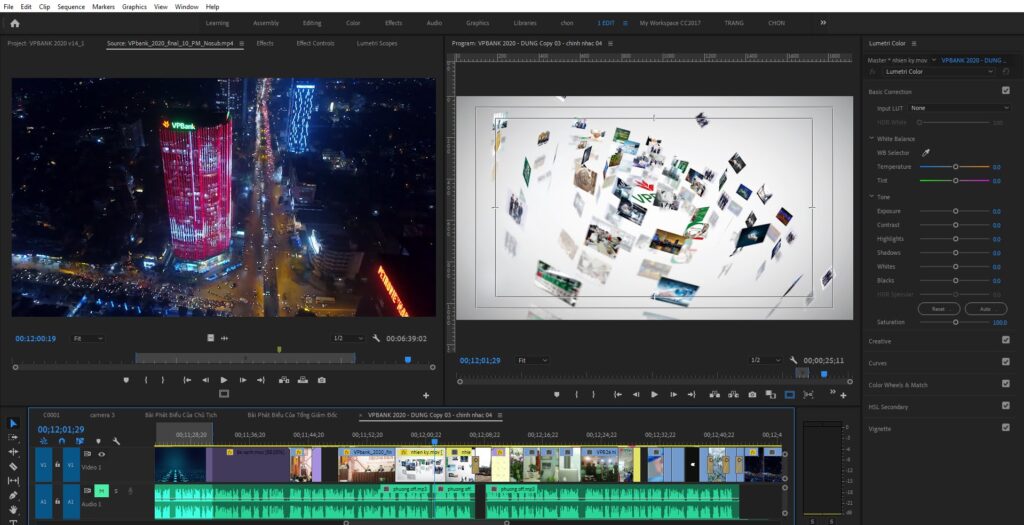Select the Pen tool
This screenshot has height=525, width=1024.
click(x=13, y=495)
